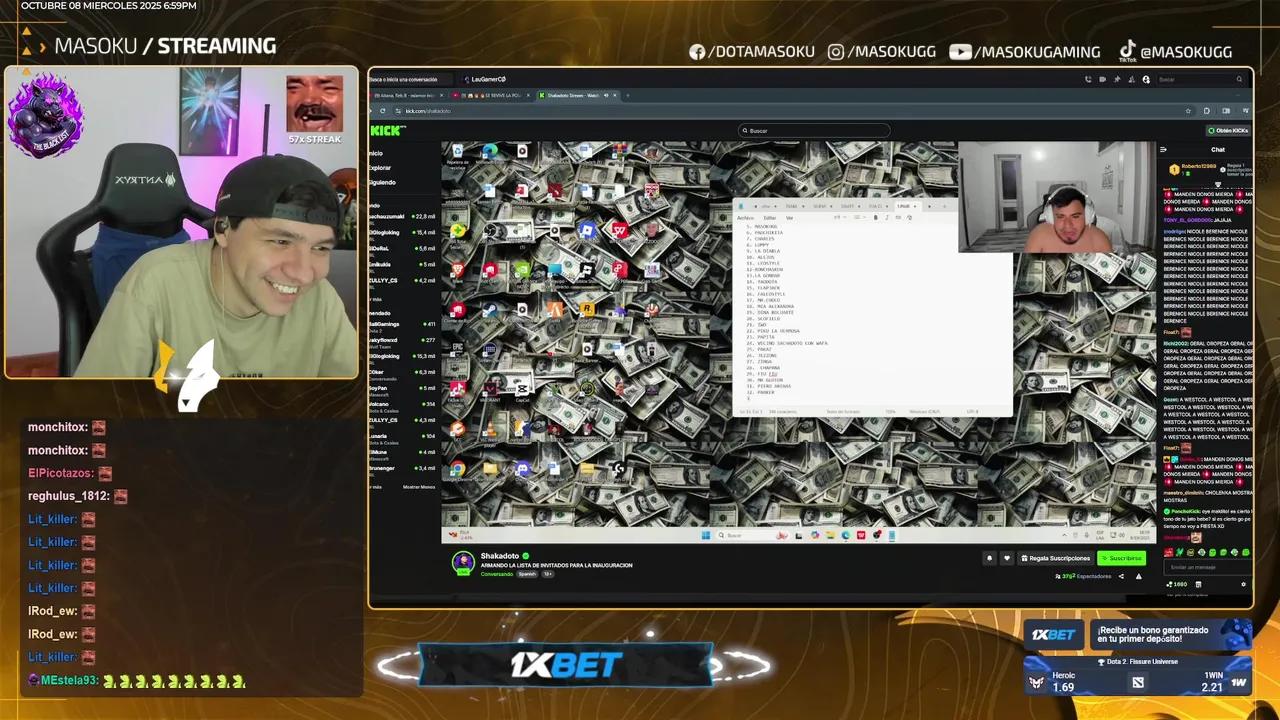Viewport: 1280px width, 720px height.
Task: Click the verified badge beside Shakadoto's name
Action: click(525, 556)
